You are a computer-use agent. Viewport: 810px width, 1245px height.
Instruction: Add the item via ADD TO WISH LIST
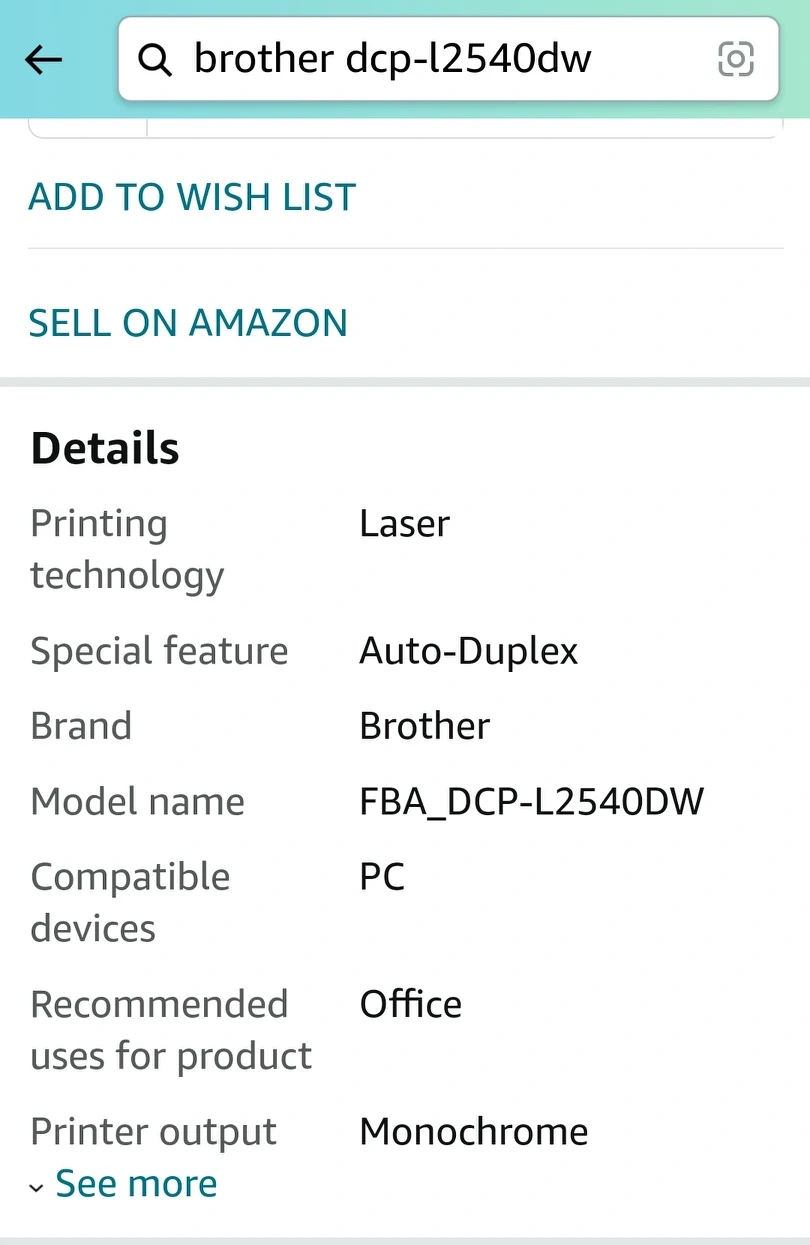(192, 197)
